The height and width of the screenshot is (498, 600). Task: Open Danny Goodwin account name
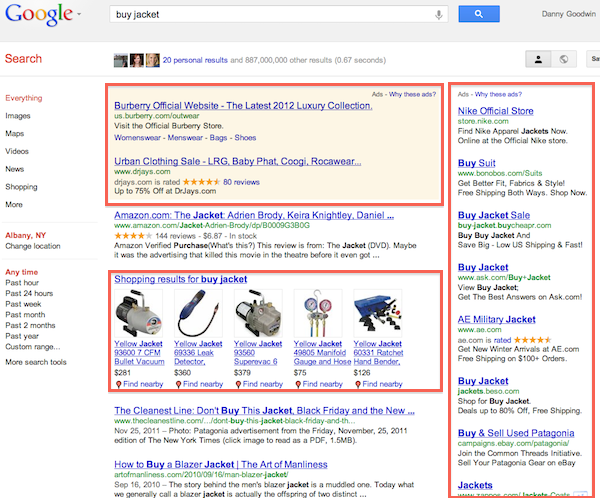(568, 14)
